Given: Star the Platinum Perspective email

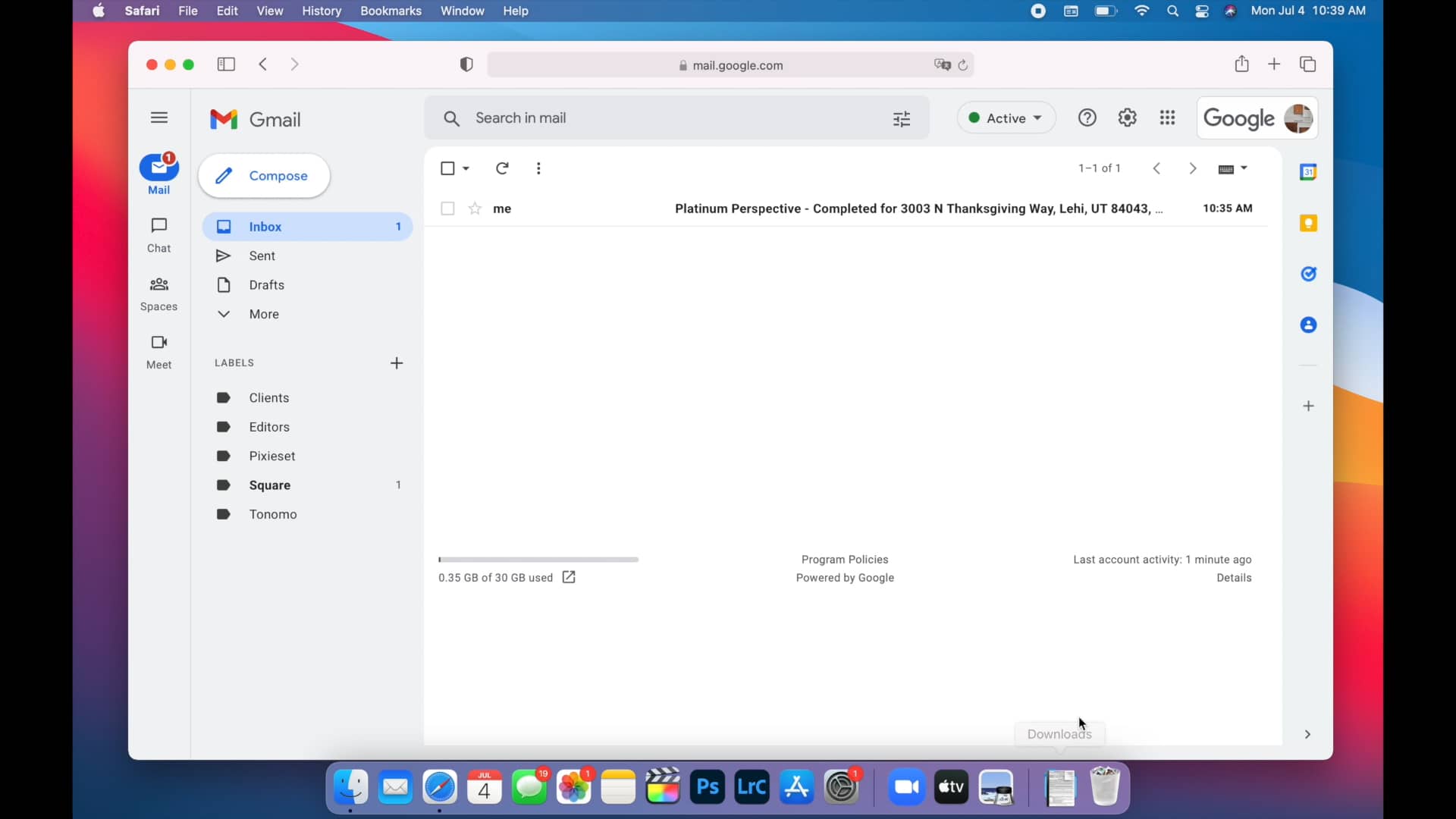Looking at the screenshot, I should point(475,209).
